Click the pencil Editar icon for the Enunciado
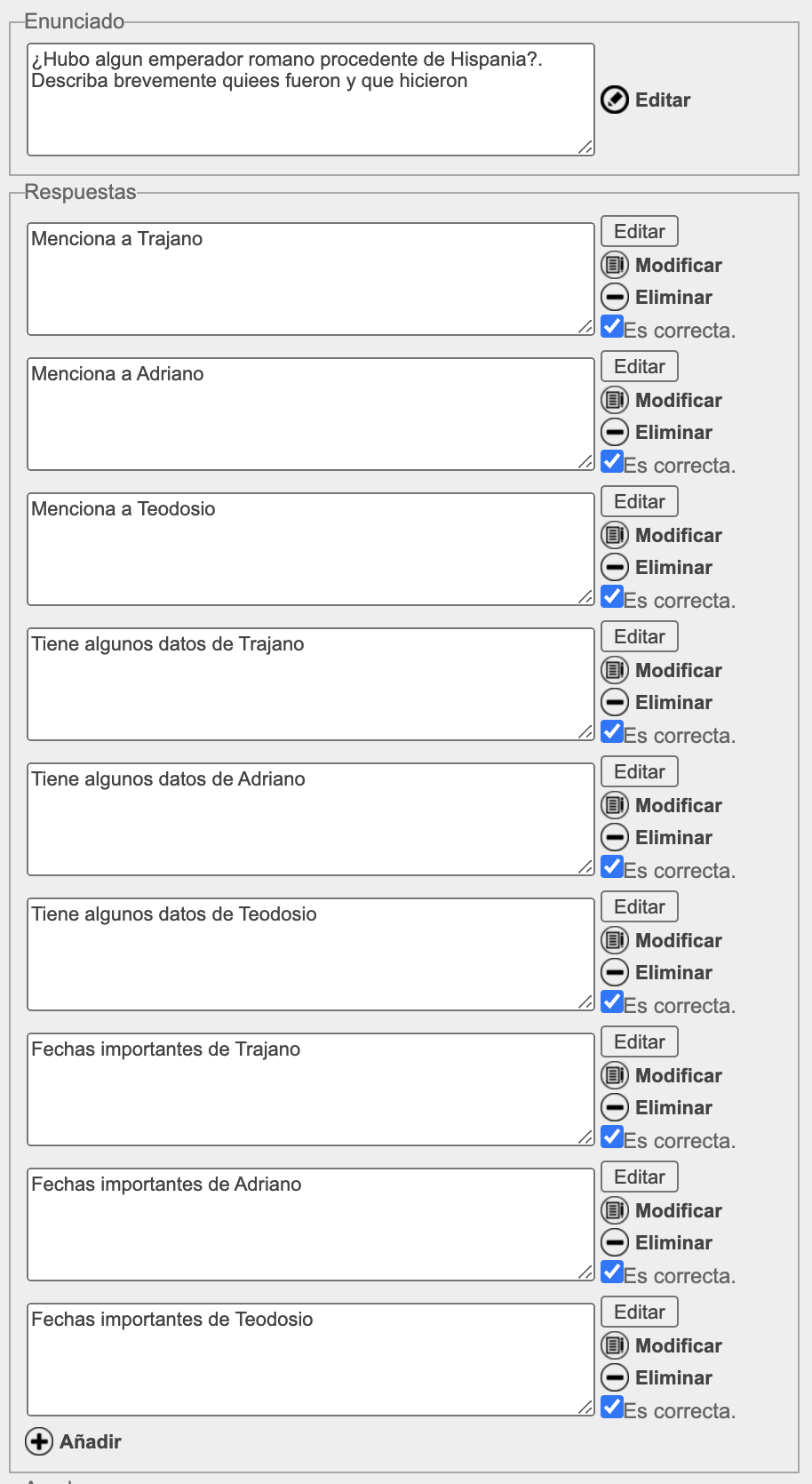This screenshot has width=812, height=1484. point(614,100)
